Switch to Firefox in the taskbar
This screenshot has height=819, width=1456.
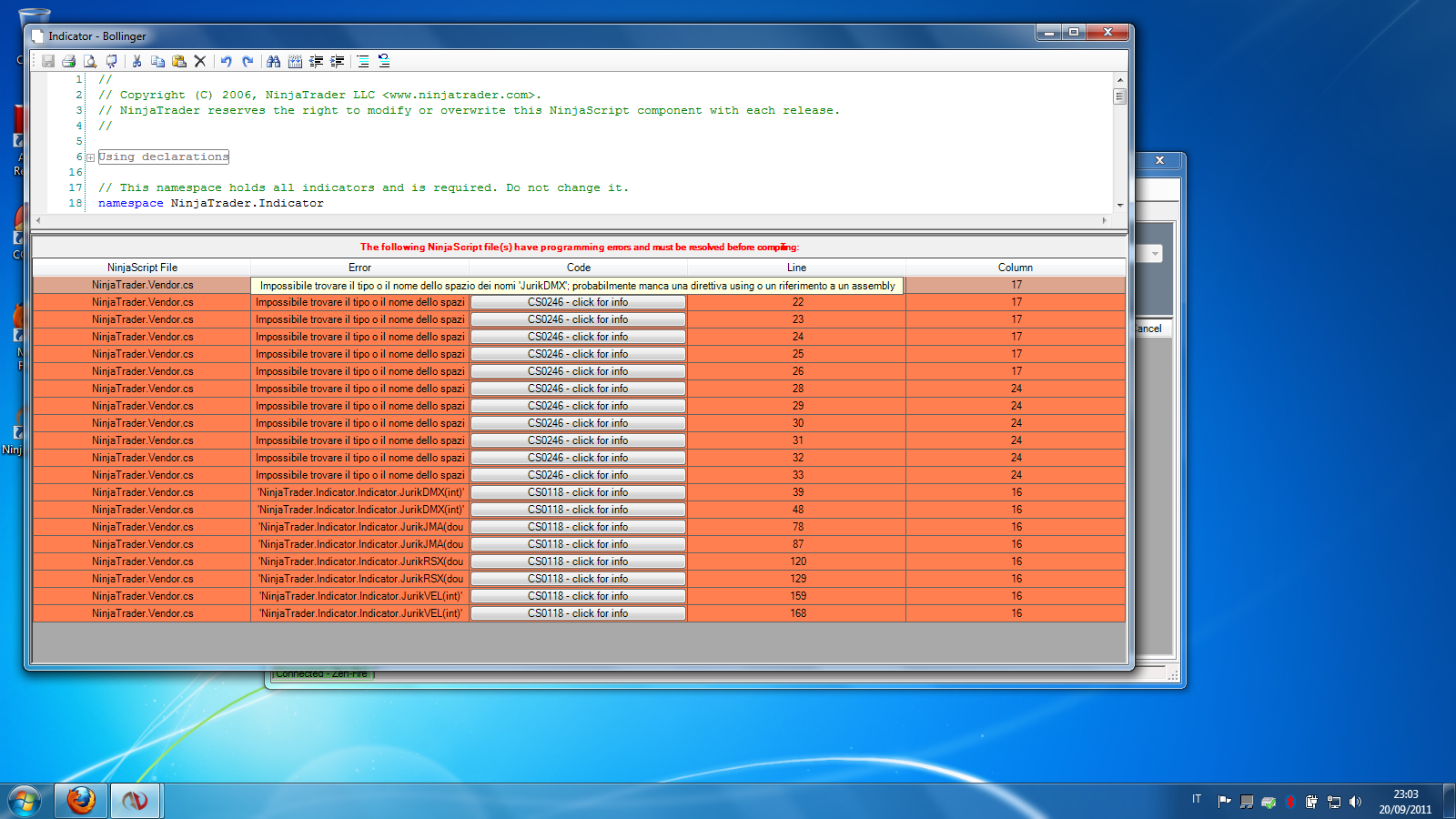[x=81, y=801]
